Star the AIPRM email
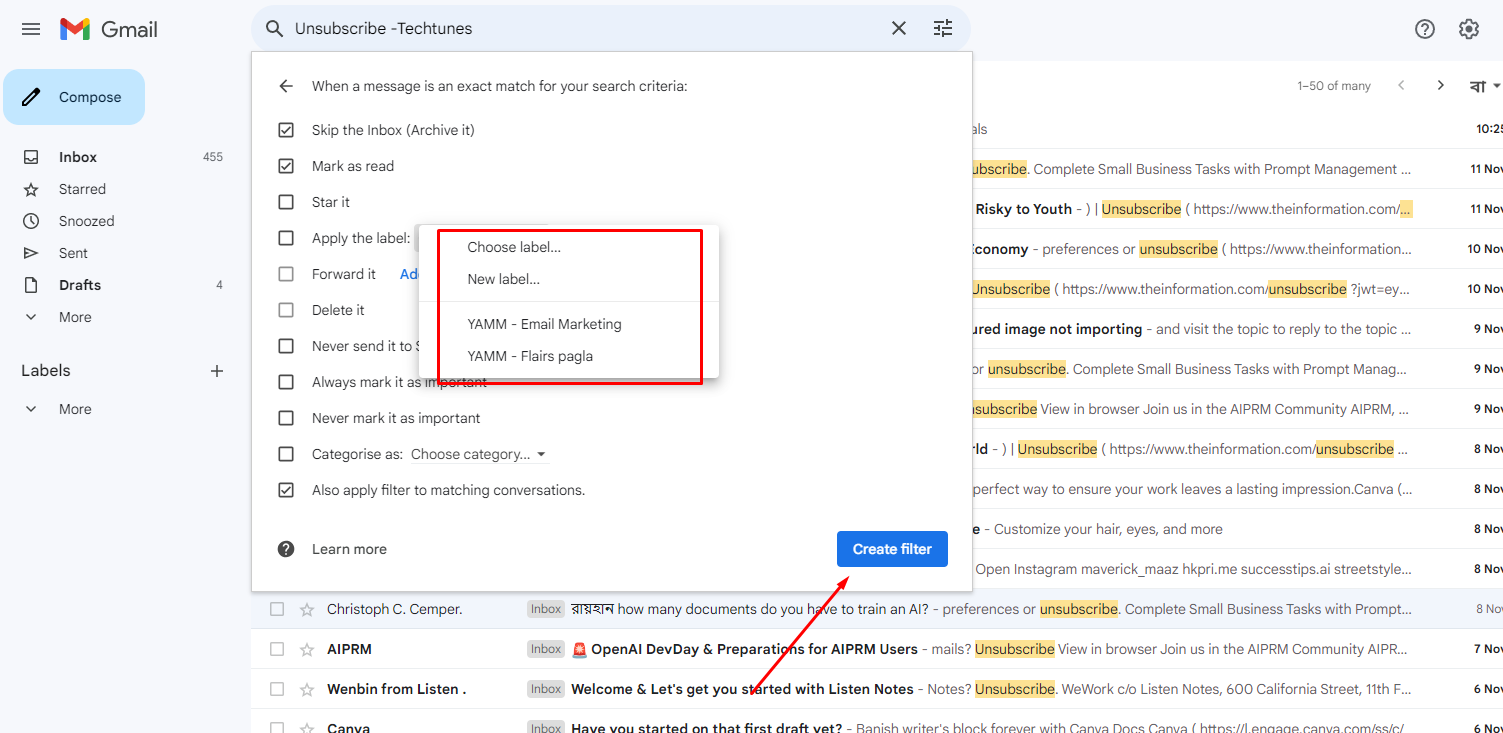The image size is (1503, 733). click(307, 649)
